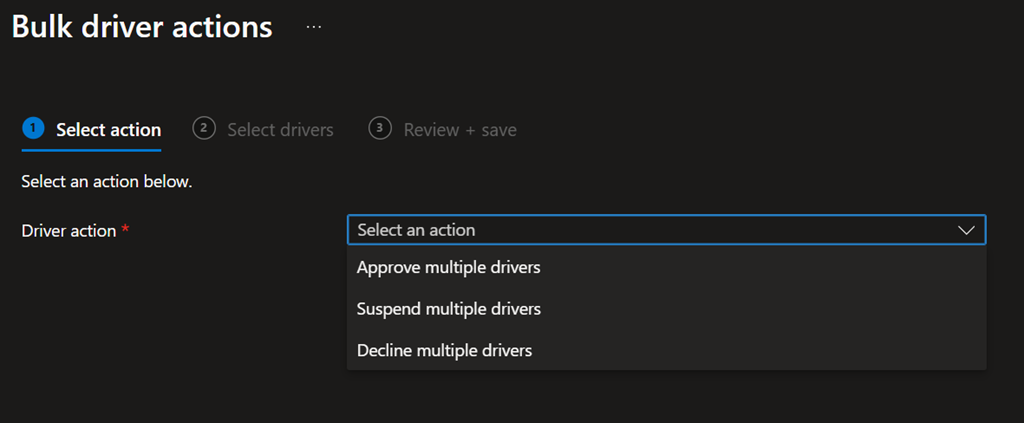Click the step 2 number circle
The width and height of the screenshot is (1024, 423).
(204, 128)
